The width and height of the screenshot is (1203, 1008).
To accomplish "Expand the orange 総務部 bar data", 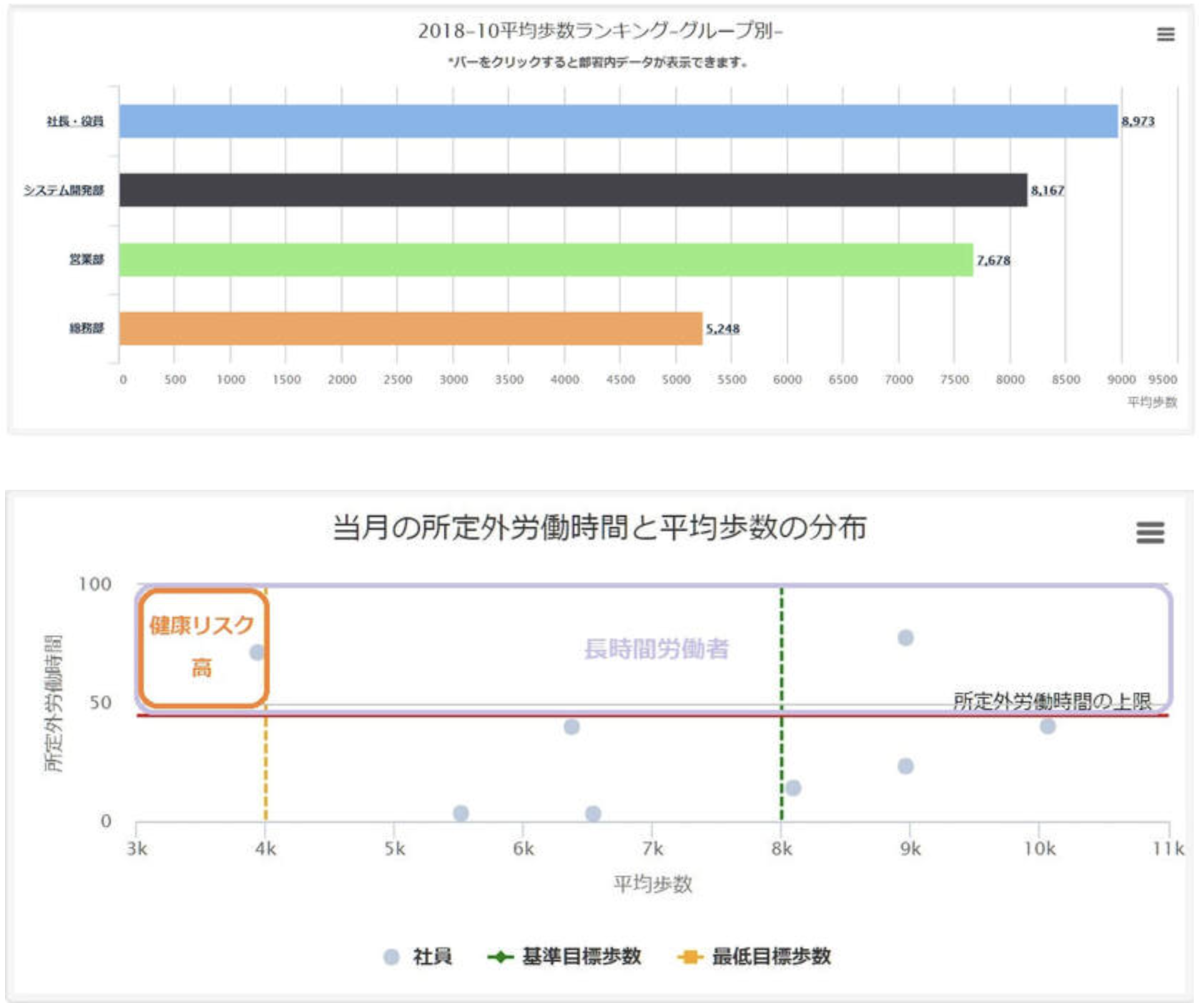I will click(x=411, y=329).
